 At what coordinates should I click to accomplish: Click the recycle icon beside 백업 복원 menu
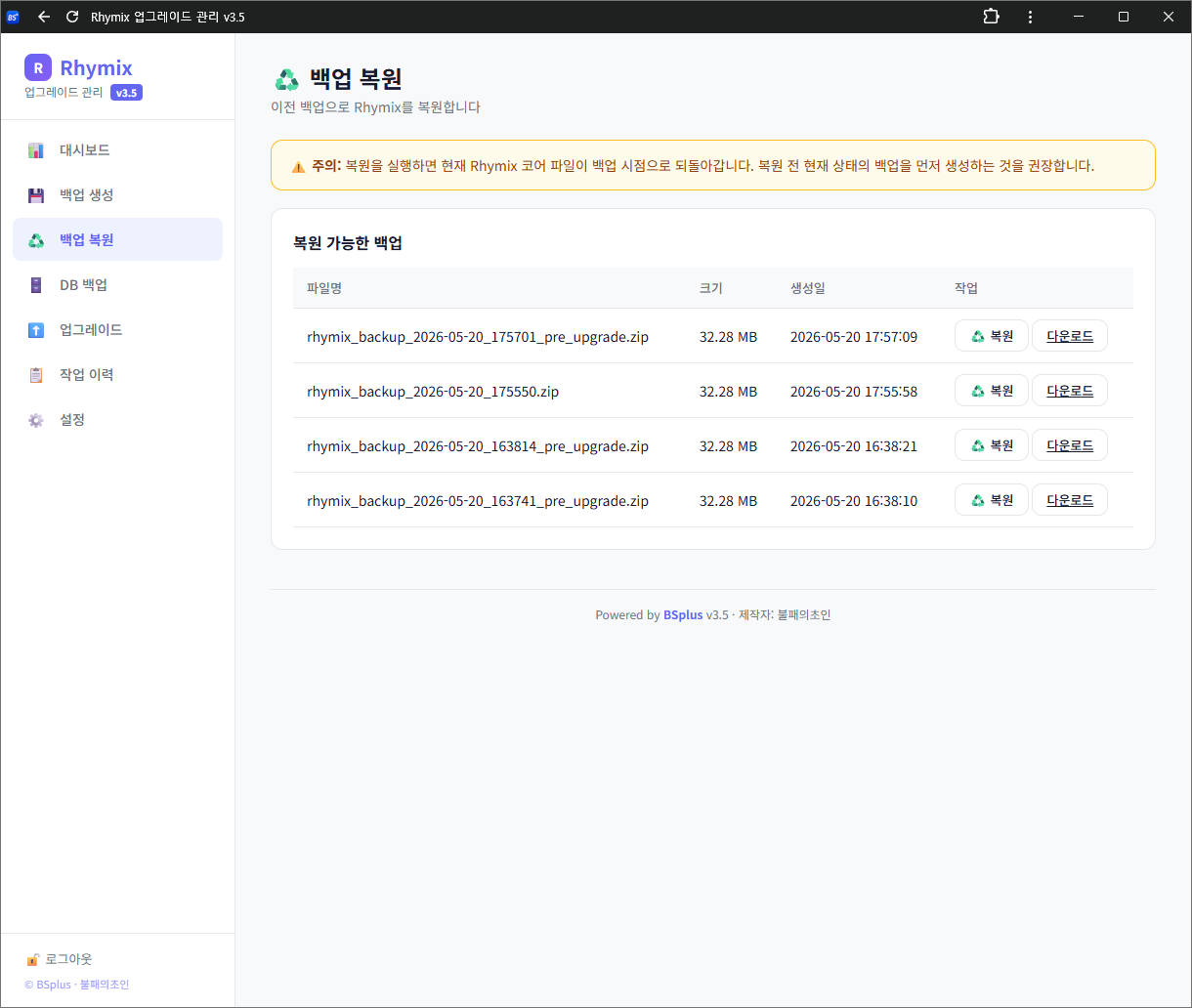click(x=36, y=240)
